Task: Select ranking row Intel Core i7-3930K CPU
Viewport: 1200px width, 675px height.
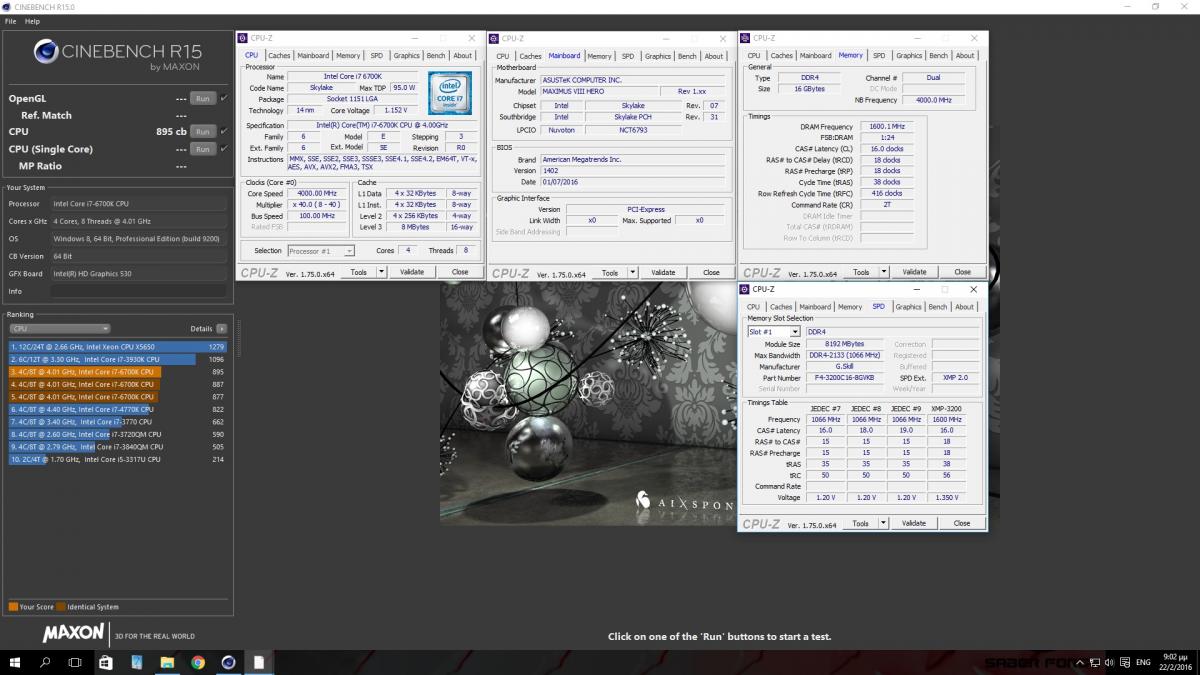Action: [118, 359]
